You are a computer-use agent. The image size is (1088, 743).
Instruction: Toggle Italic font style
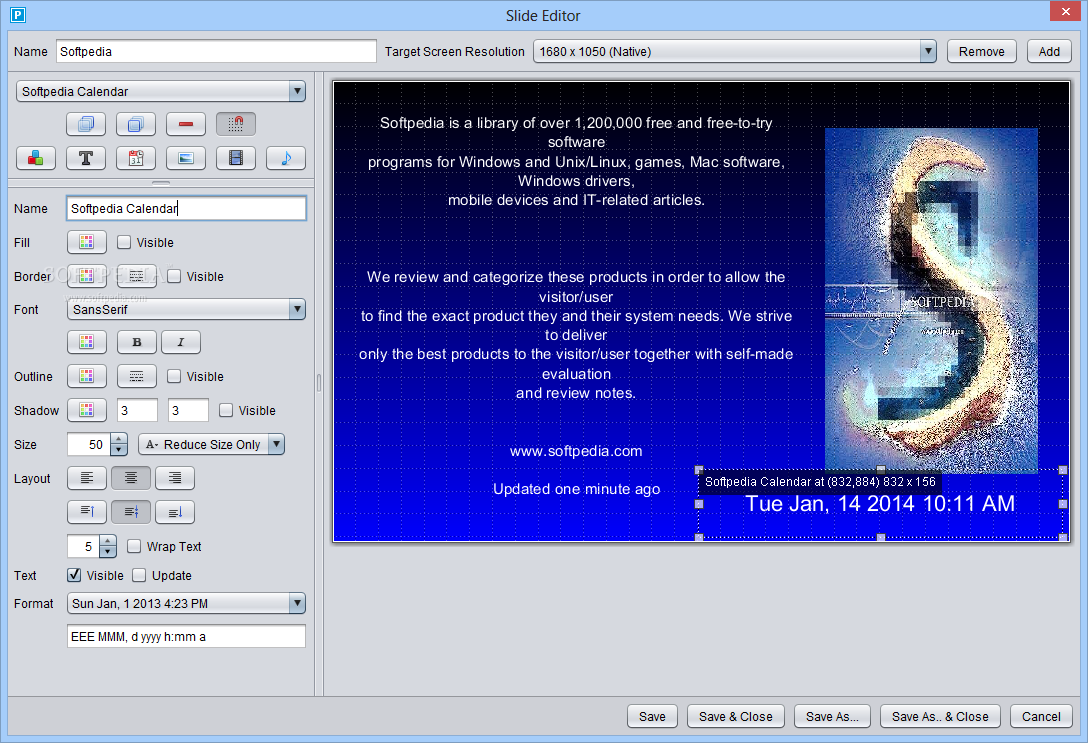[x=181, y=342]
